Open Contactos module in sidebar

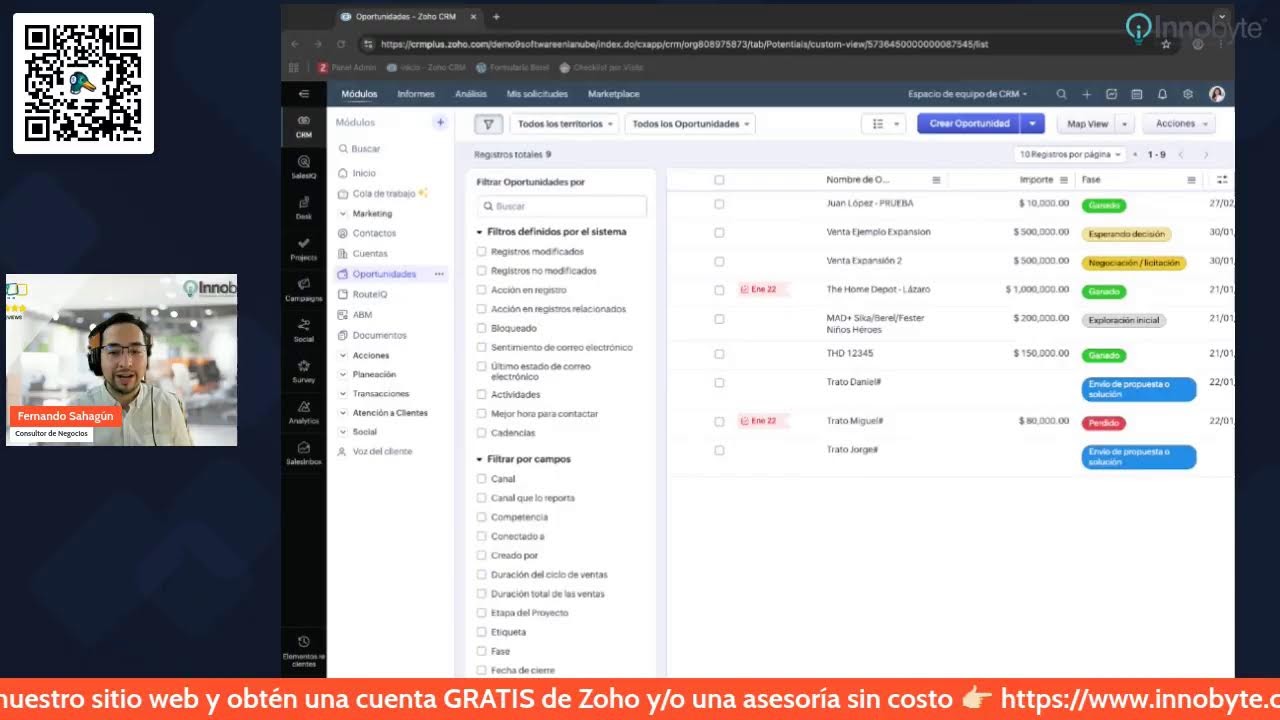(x=374, y=233)
